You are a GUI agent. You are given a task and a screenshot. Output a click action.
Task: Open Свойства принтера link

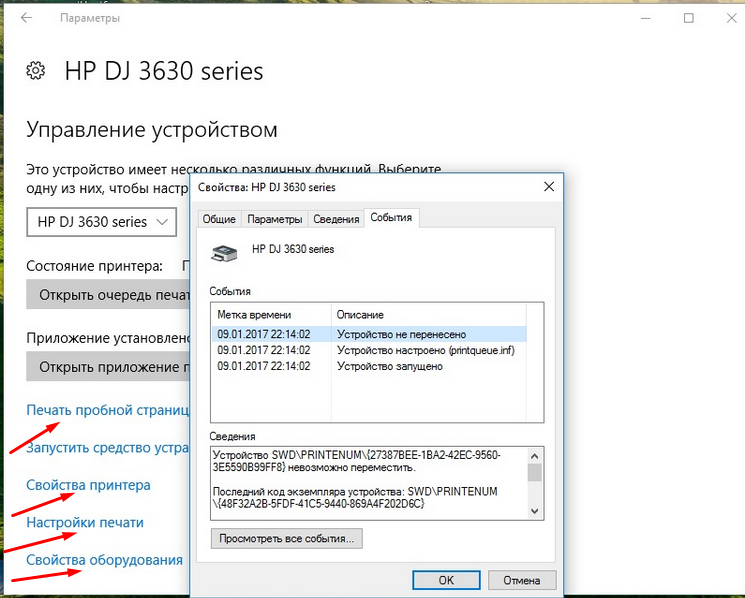click(88, 485)
